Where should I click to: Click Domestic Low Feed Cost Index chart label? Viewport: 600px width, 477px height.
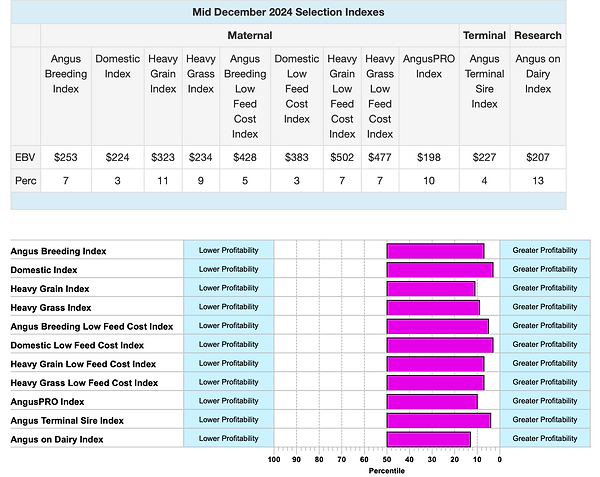point(77,345)
